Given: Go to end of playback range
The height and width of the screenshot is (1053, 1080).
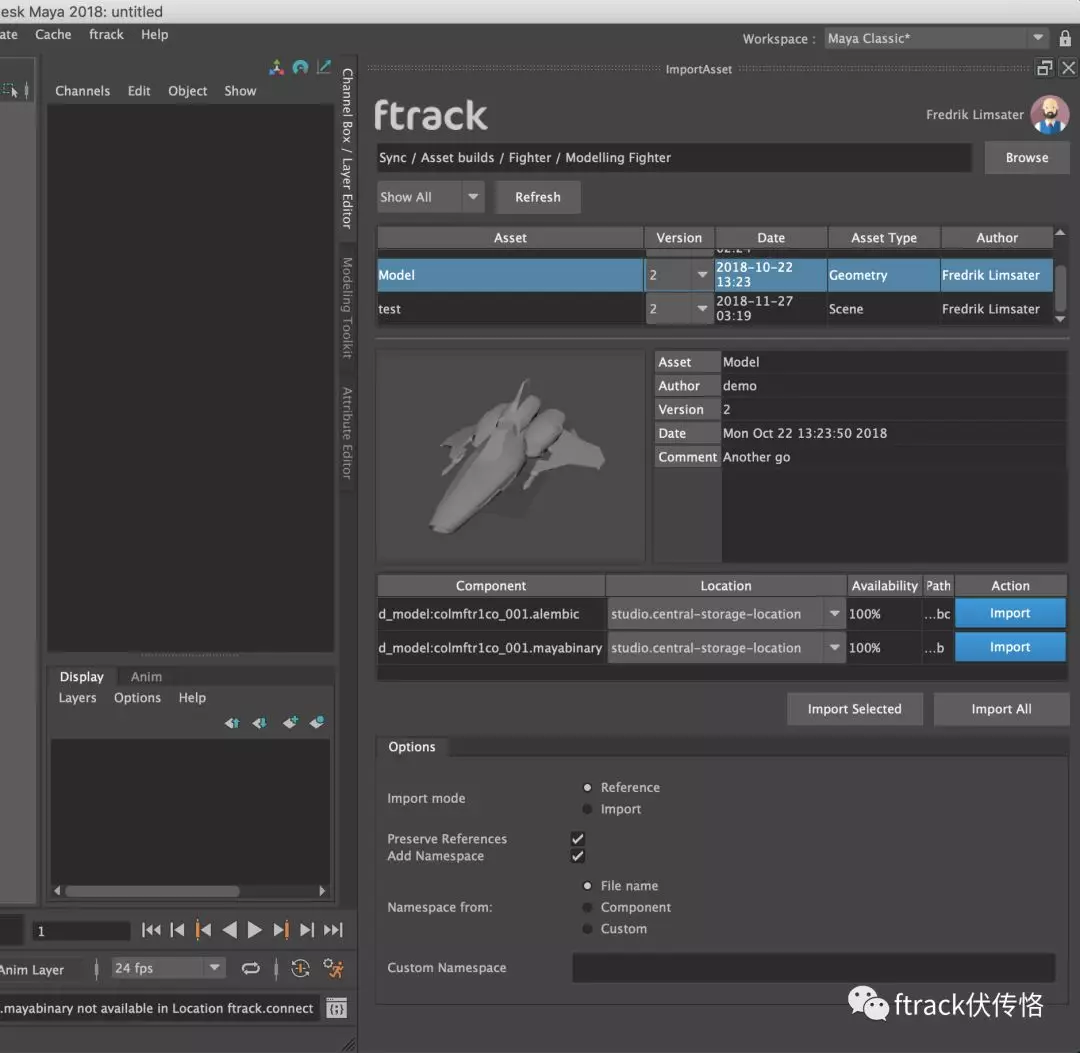Looking at the screenshot, I should (333, 930).
